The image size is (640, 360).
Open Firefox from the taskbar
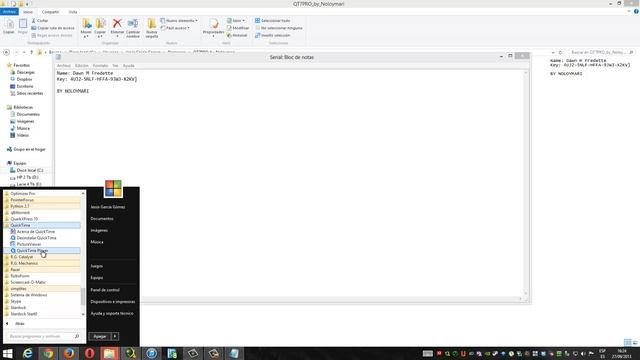click(x=69, y=353)
